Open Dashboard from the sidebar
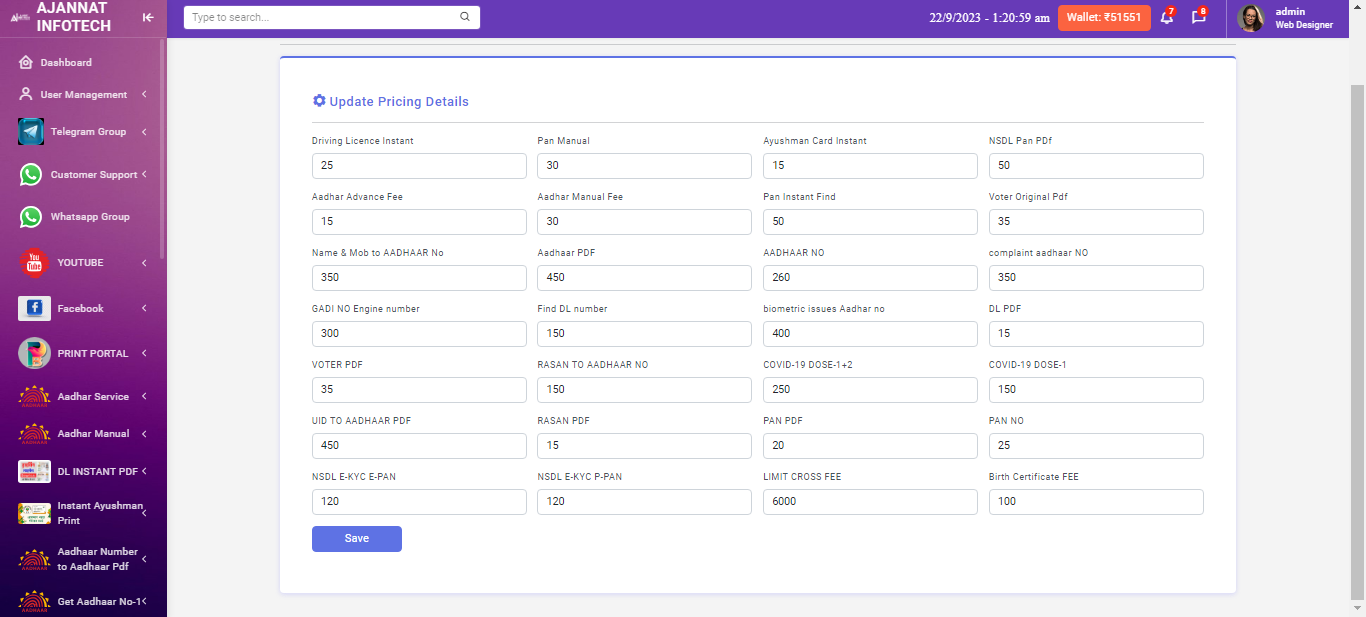Viewport: 1366px width, 617px height. (x=66, y=63)
